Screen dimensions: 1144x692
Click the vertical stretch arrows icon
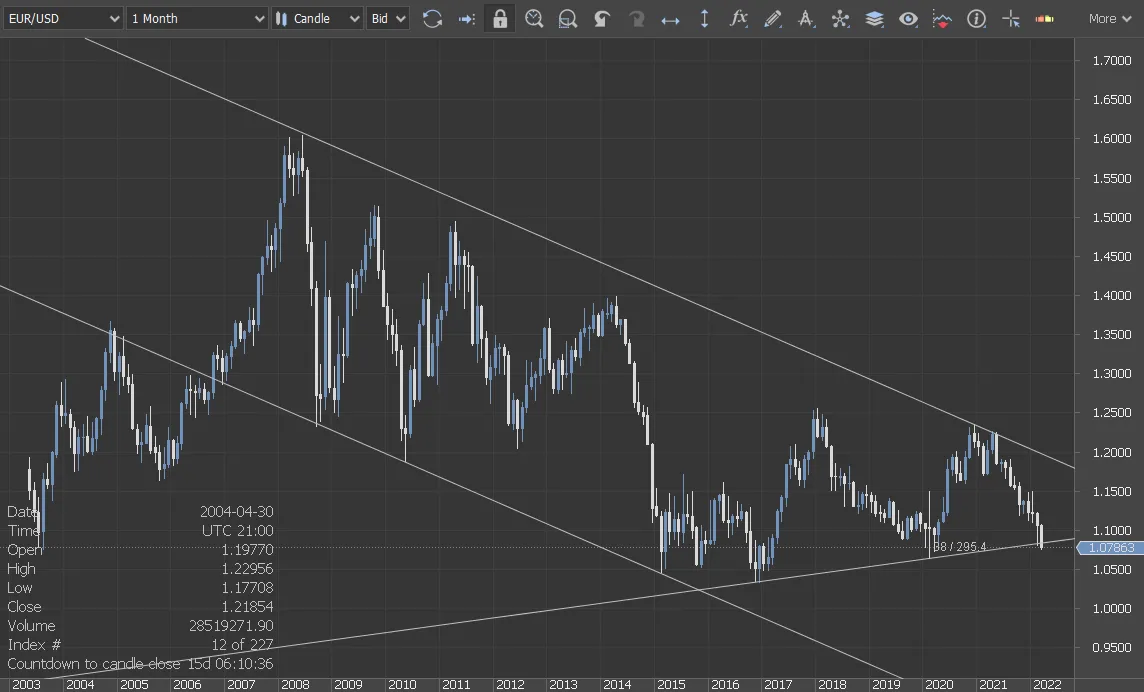point(704,18)
